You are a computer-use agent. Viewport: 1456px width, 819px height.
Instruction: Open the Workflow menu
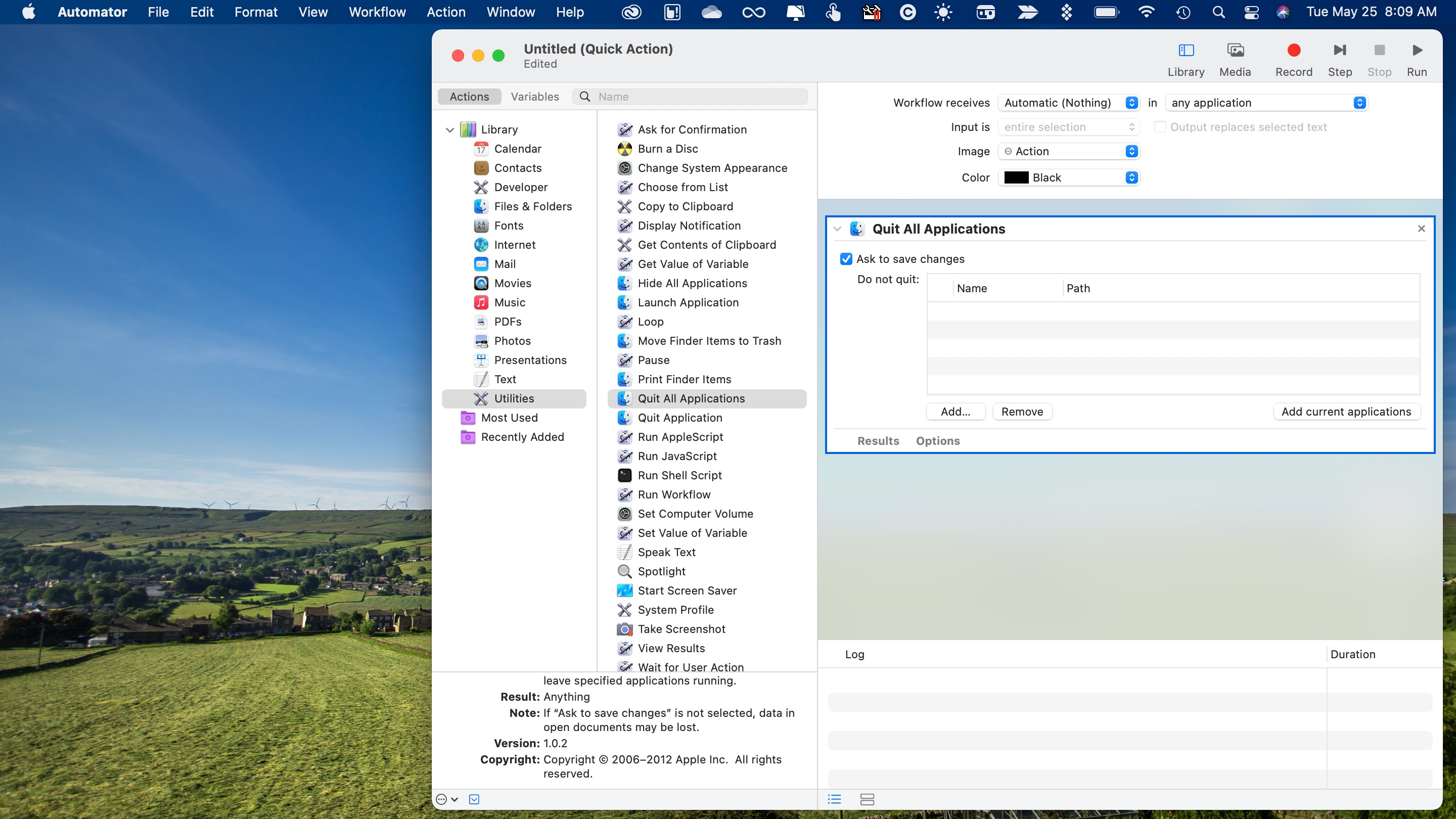377,12
